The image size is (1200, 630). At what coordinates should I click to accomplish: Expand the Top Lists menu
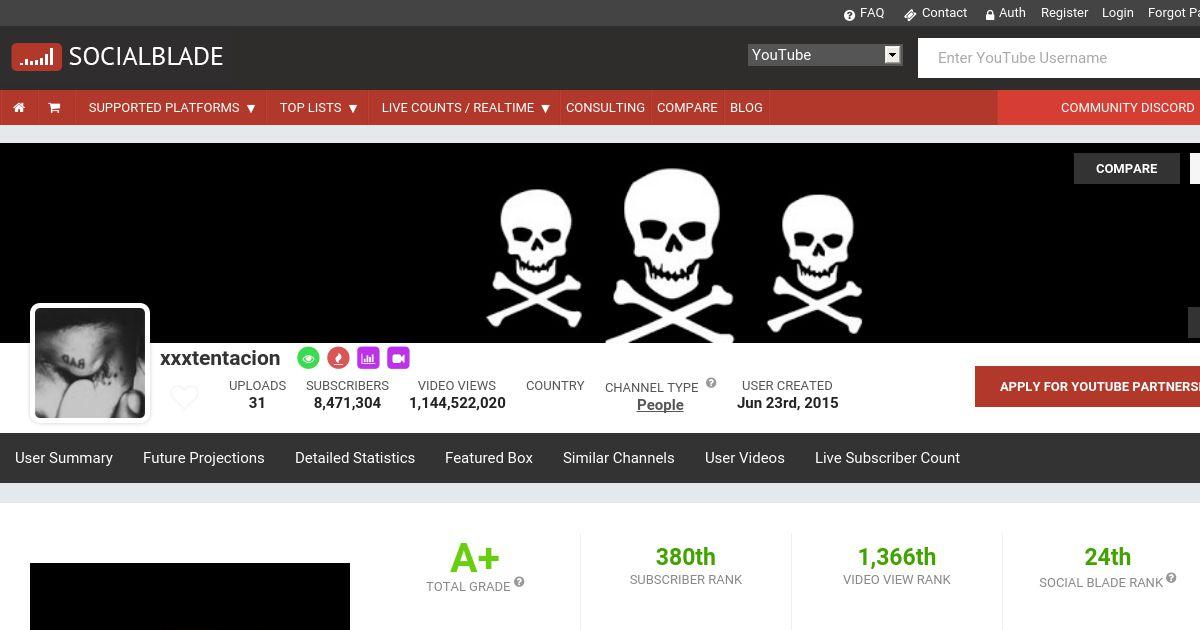[318, 108]
